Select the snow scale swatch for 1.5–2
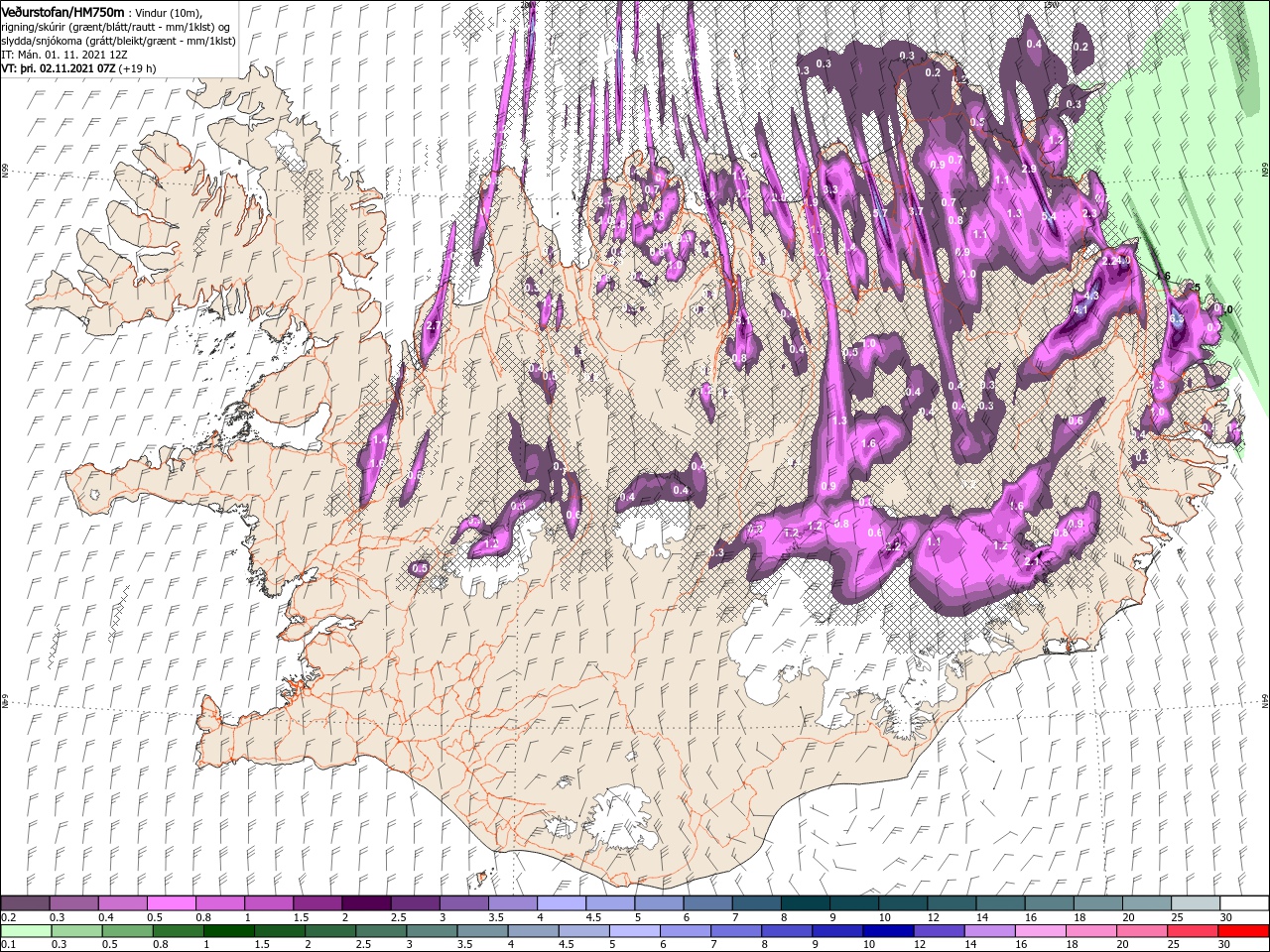The width and height of the screenshot is (1270, 952). [317, 902]
